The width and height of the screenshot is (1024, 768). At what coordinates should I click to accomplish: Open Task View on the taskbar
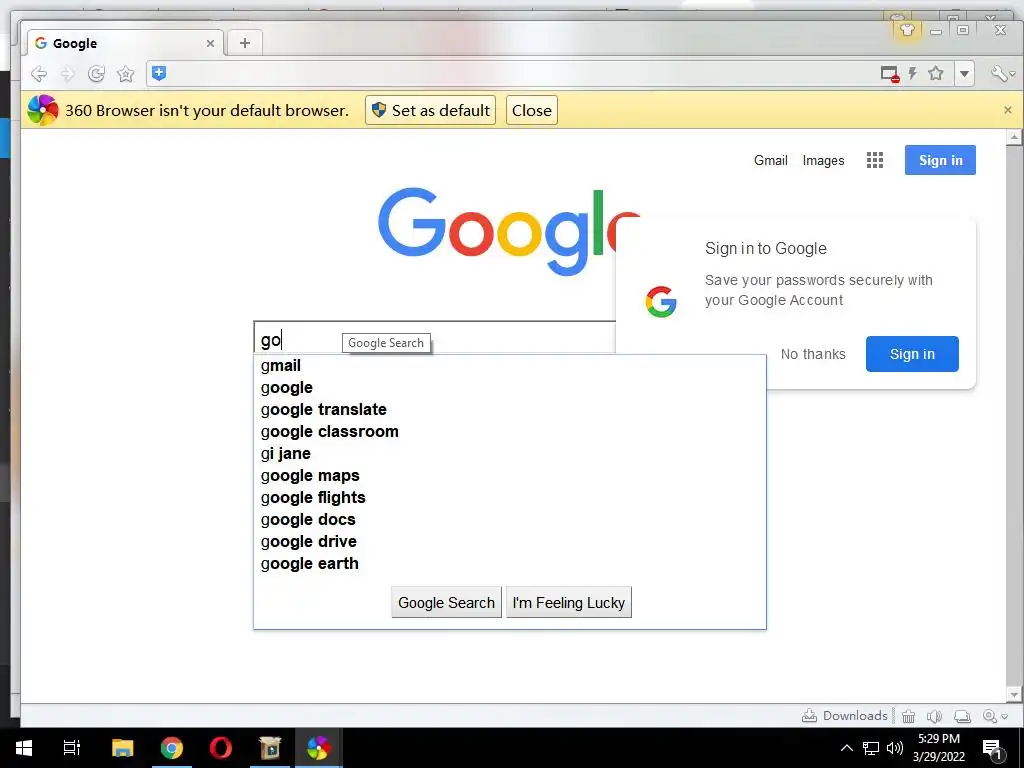[x=72, y=748]
